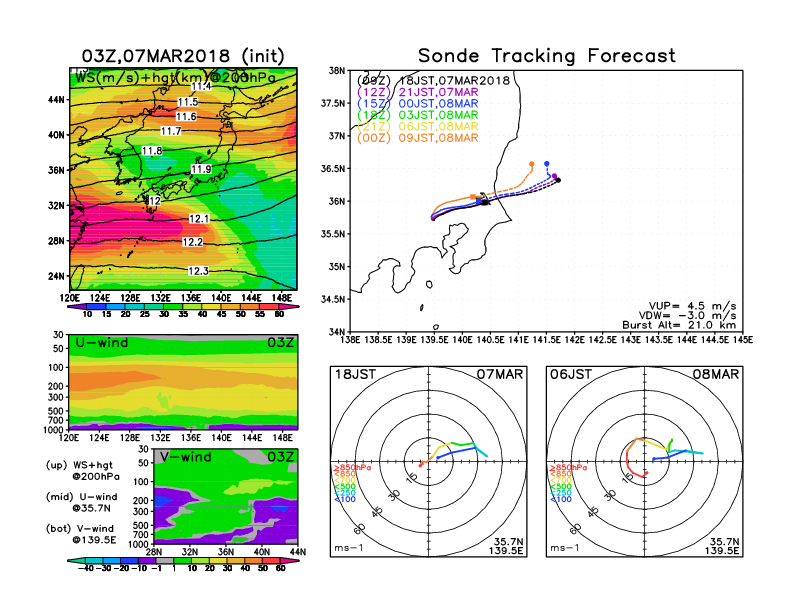Click the 11.6 height contour label
This screenshot has height=612, width=792.
point(186,117)
